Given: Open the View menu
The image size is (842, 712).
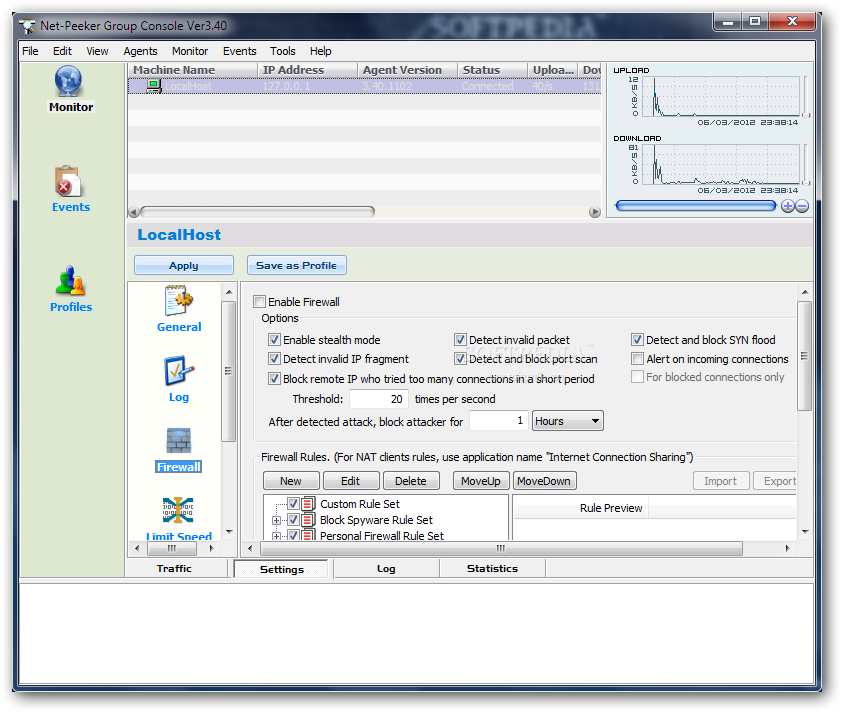Looking at the screenshot, I should click(97, 51).
